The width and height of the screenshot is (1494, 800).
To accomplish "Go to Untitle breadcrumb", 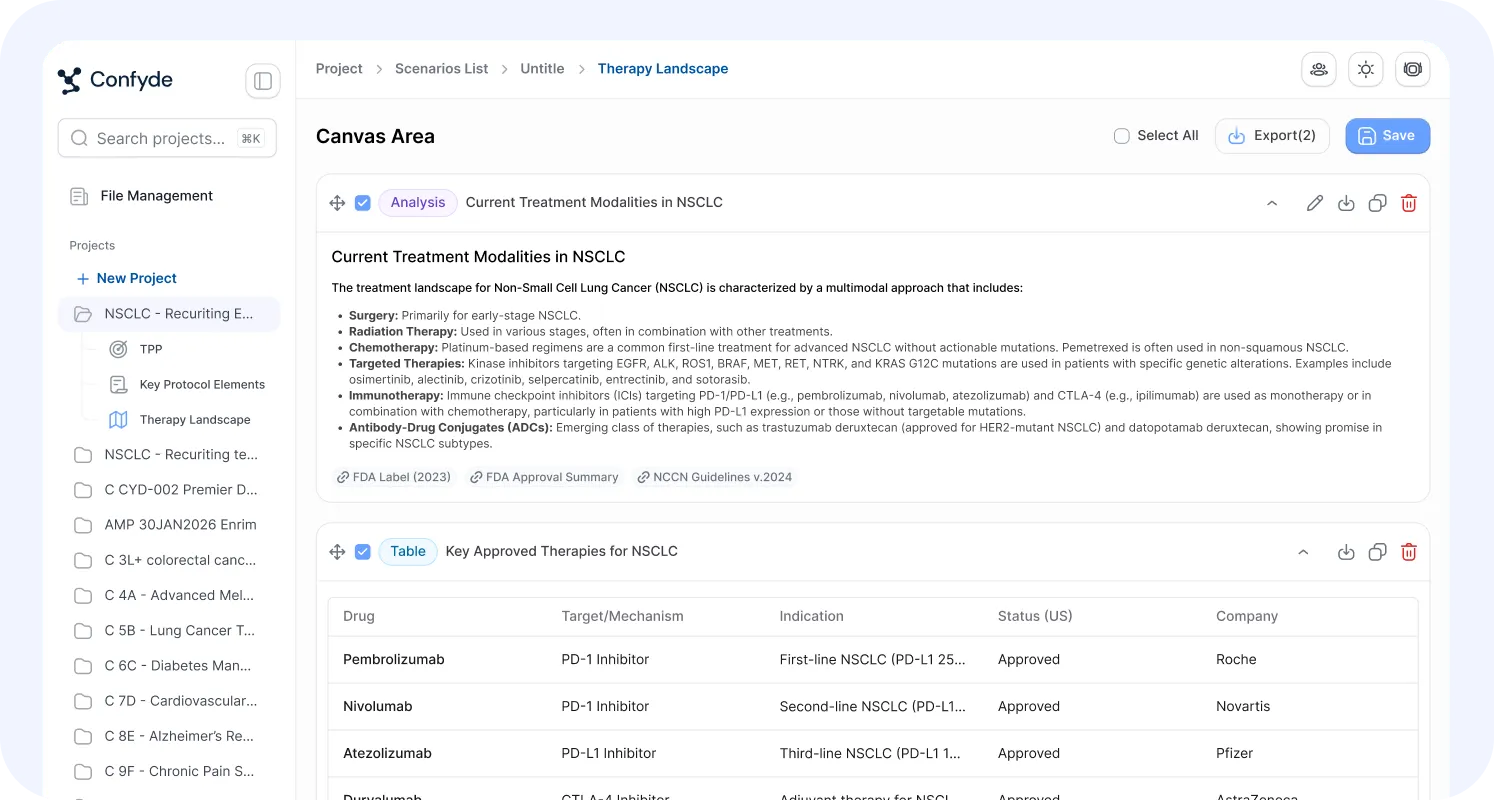I will [x=542, y=69].
